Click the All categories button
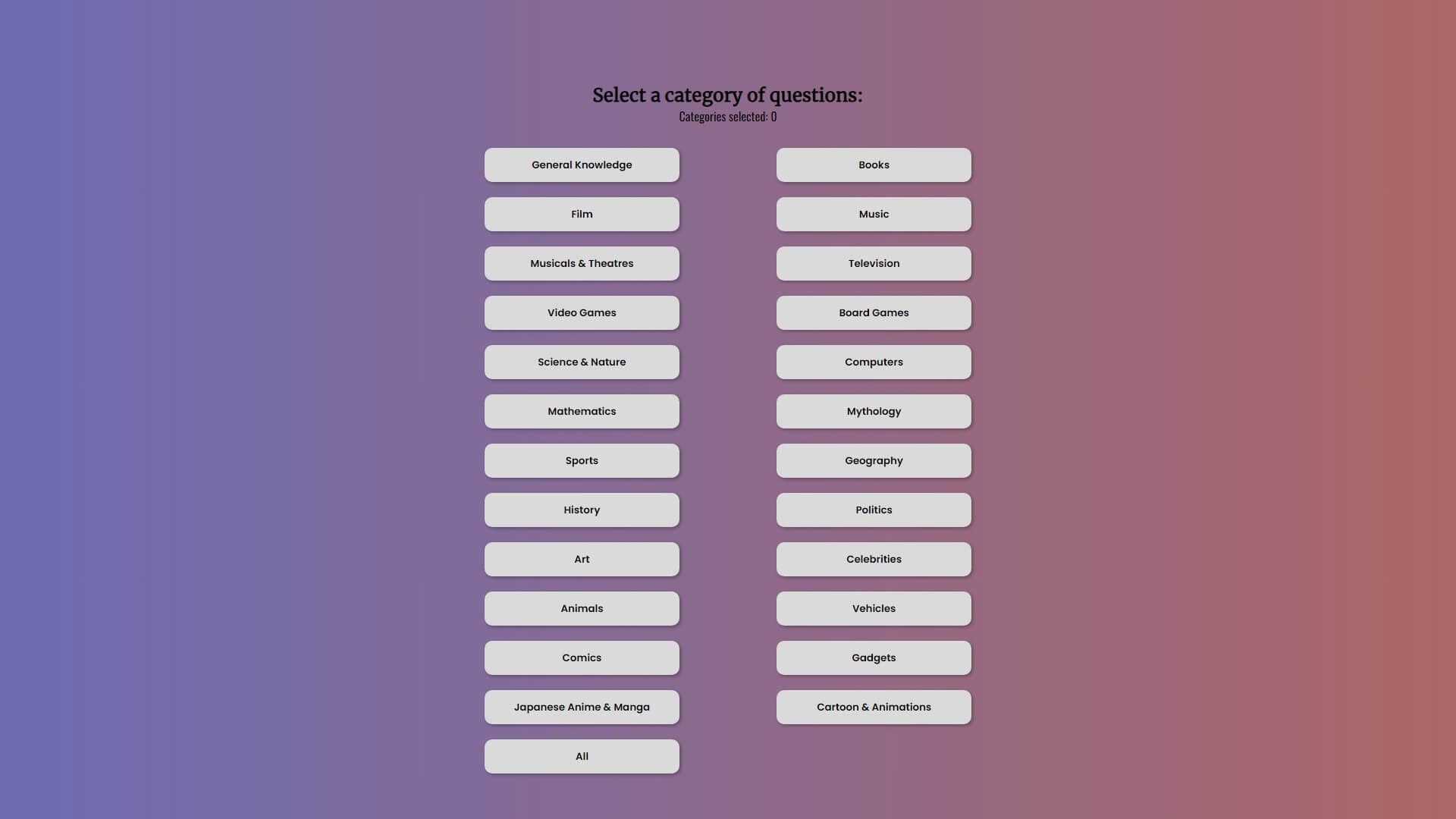 coord(582,756)
